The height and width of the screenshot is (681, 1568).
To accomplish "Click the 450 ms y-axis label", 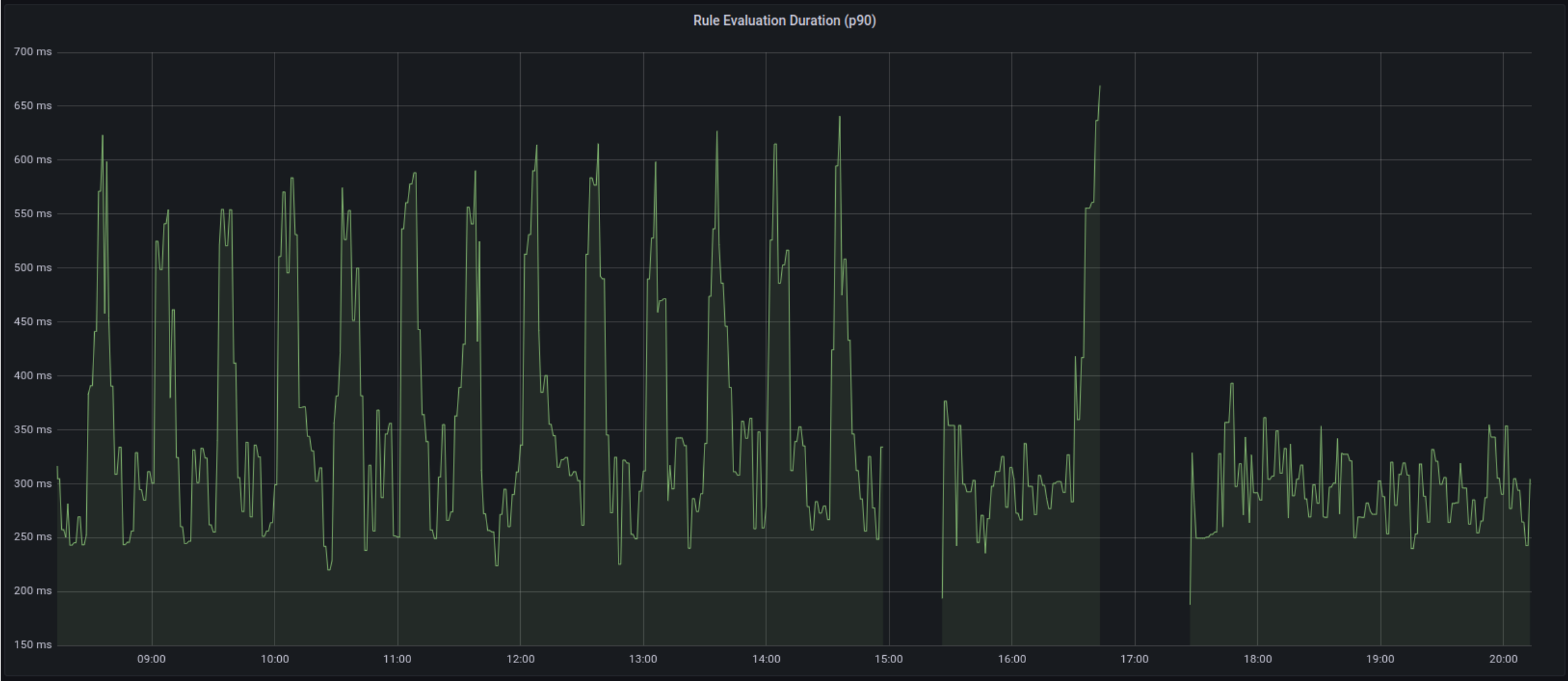I will tap(33, 322).
